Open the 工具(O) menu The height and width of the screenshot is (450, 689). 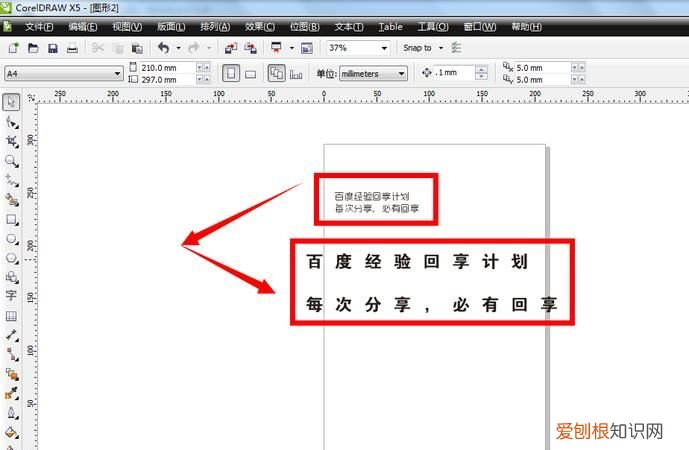(x=433, y=27)
